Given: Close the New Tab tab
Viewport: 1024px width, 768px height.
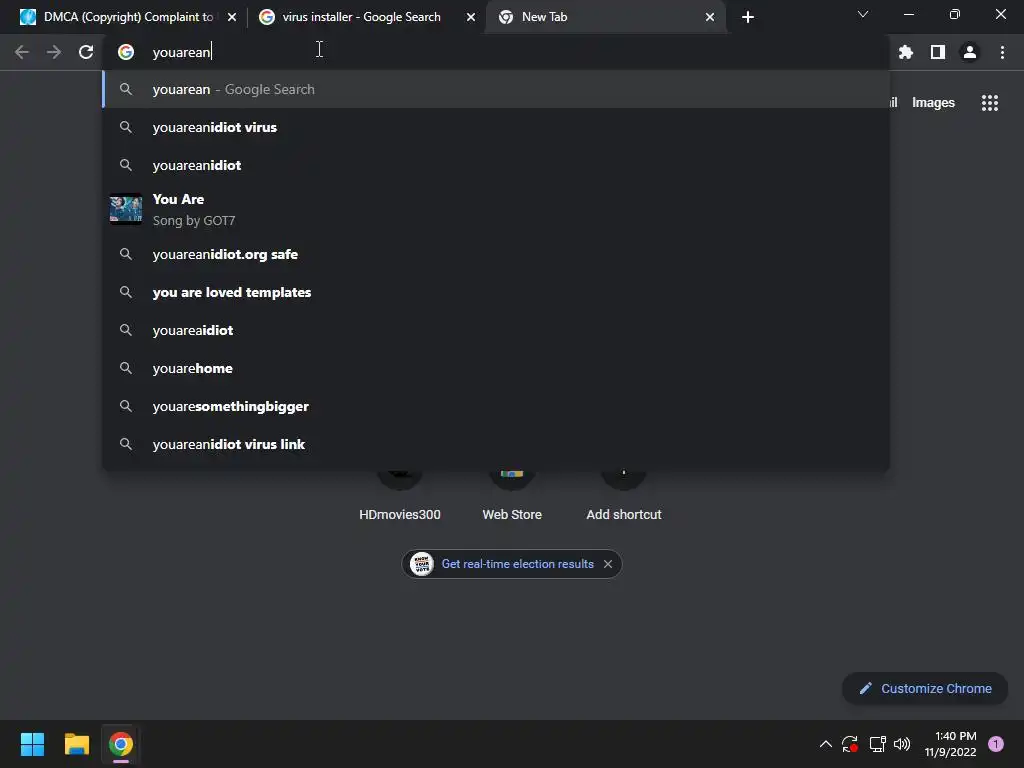Looking at the screenshot, I should 710,17.
